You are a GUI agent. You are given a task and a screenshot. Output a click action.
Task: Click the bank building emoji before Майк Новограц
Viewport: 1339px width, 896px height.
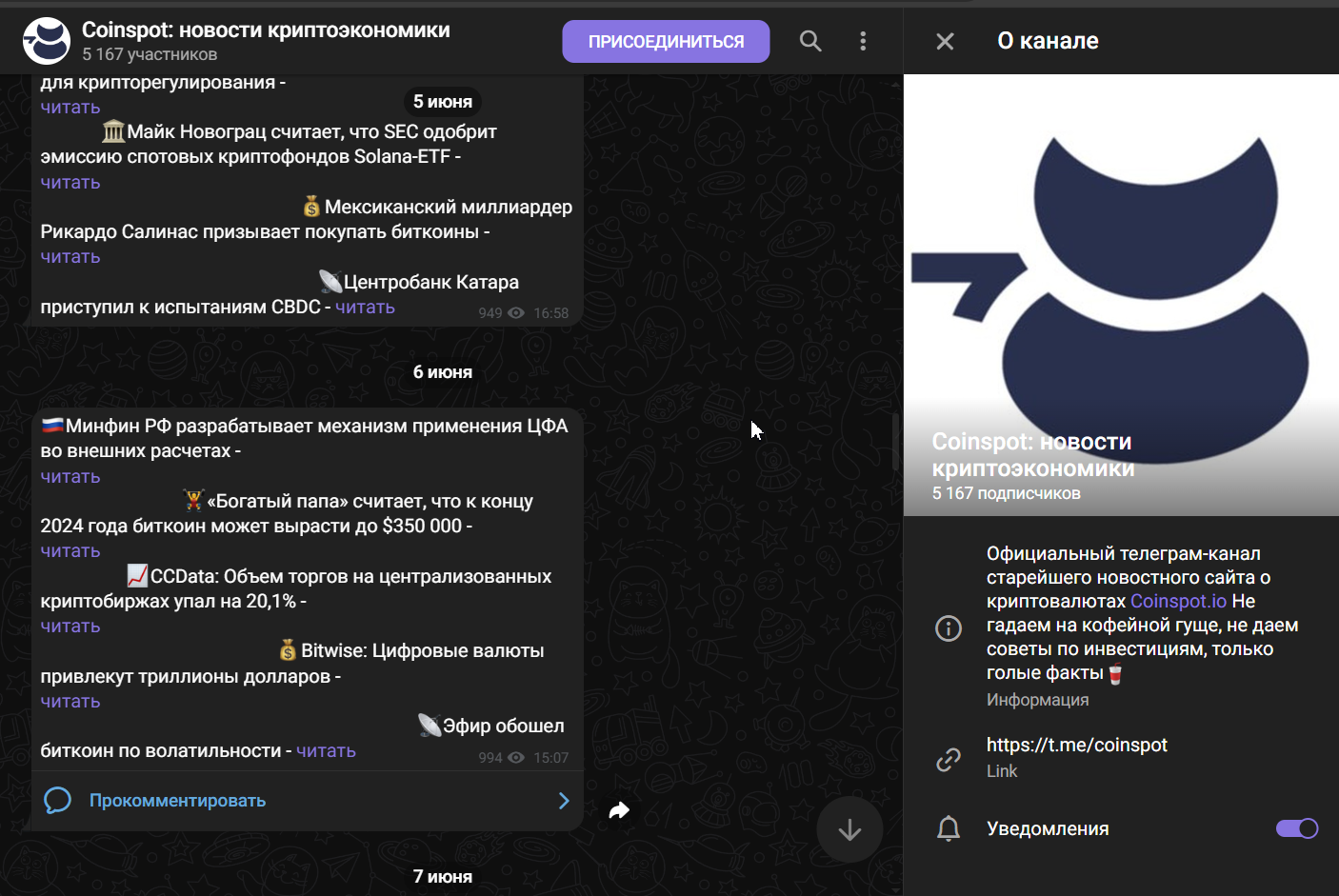pyautogui.click(x=114, y=131)
